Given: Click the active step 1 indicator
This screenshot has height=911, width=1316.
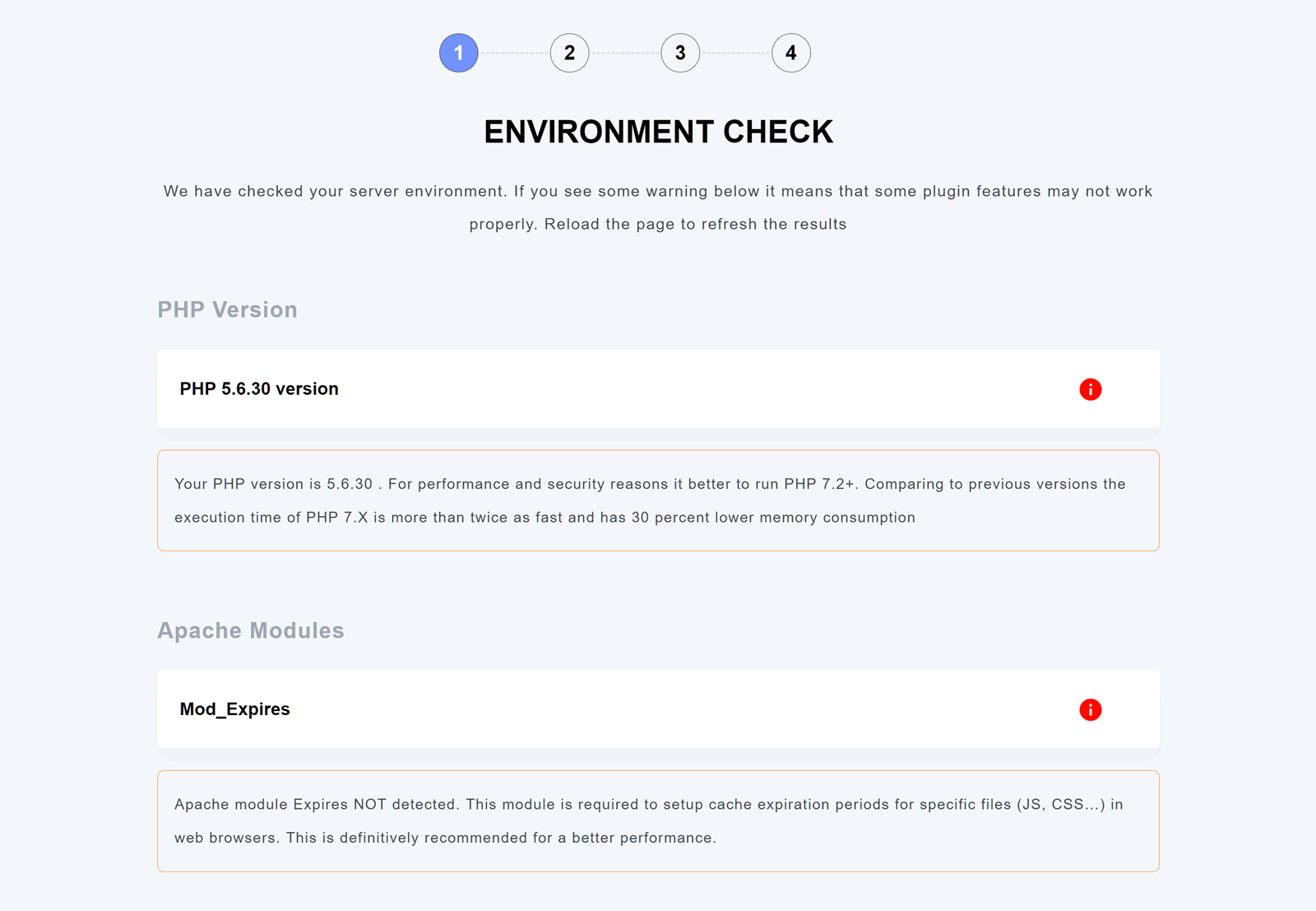Looking at the screenshot, I should point(458,53).
